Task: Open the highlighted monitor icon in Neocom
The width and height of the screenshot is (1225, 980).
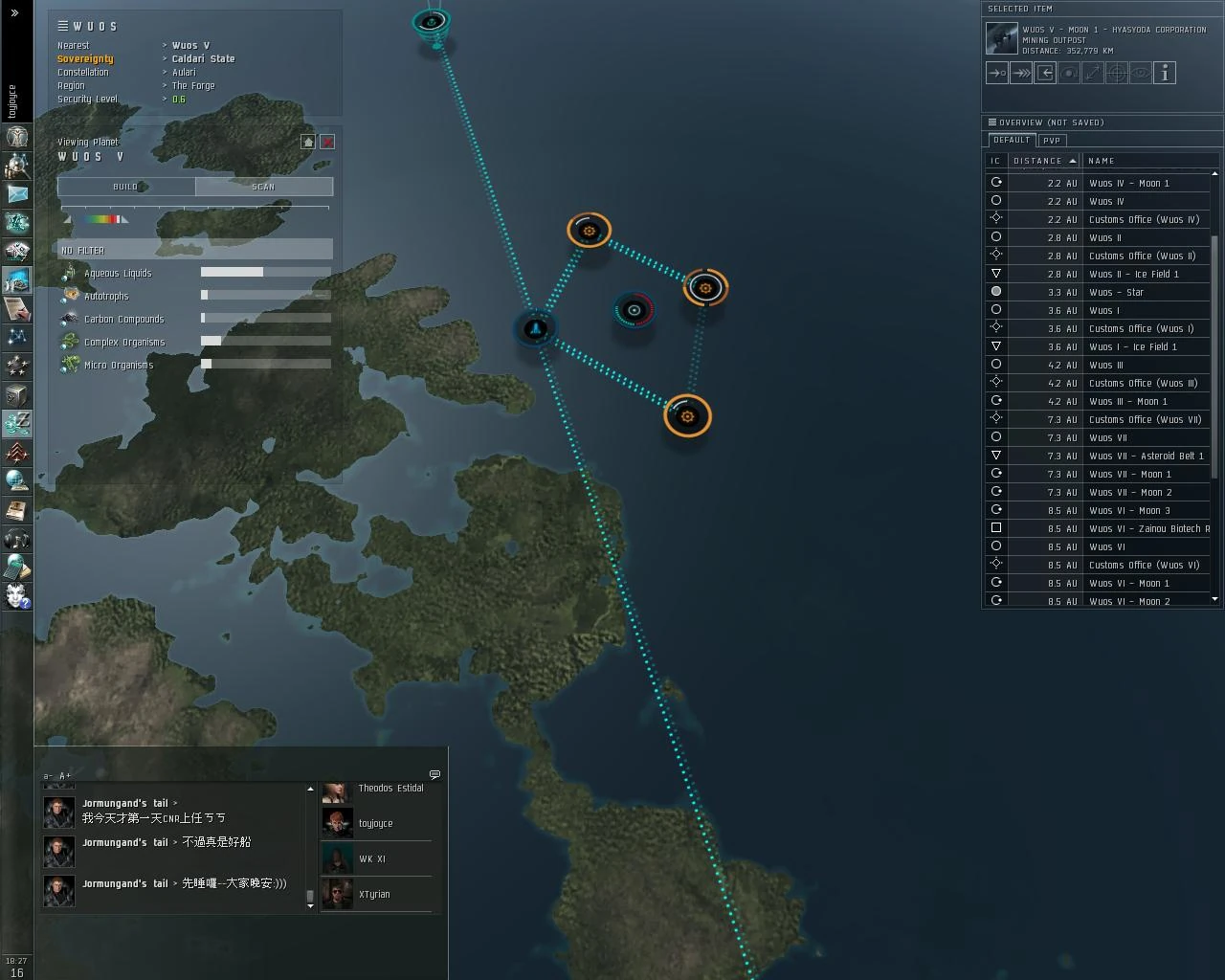Action: (16, 279)
